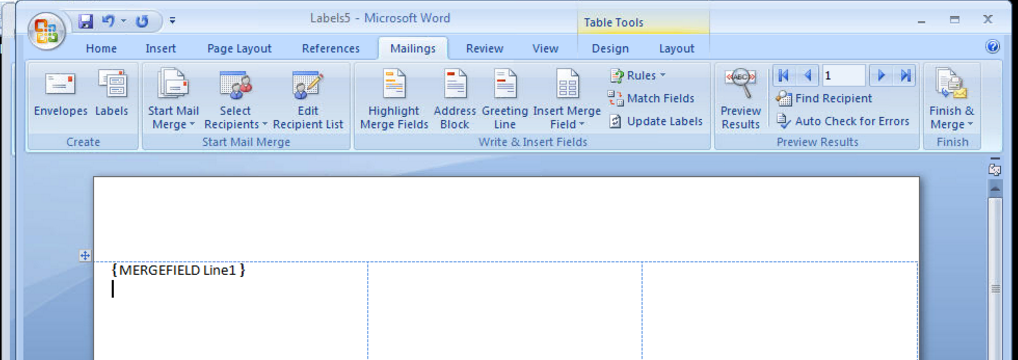Viewport: 1018px width, 360px height.
Task: Open the Finish & Merge menu
Action: click(951, 99)
